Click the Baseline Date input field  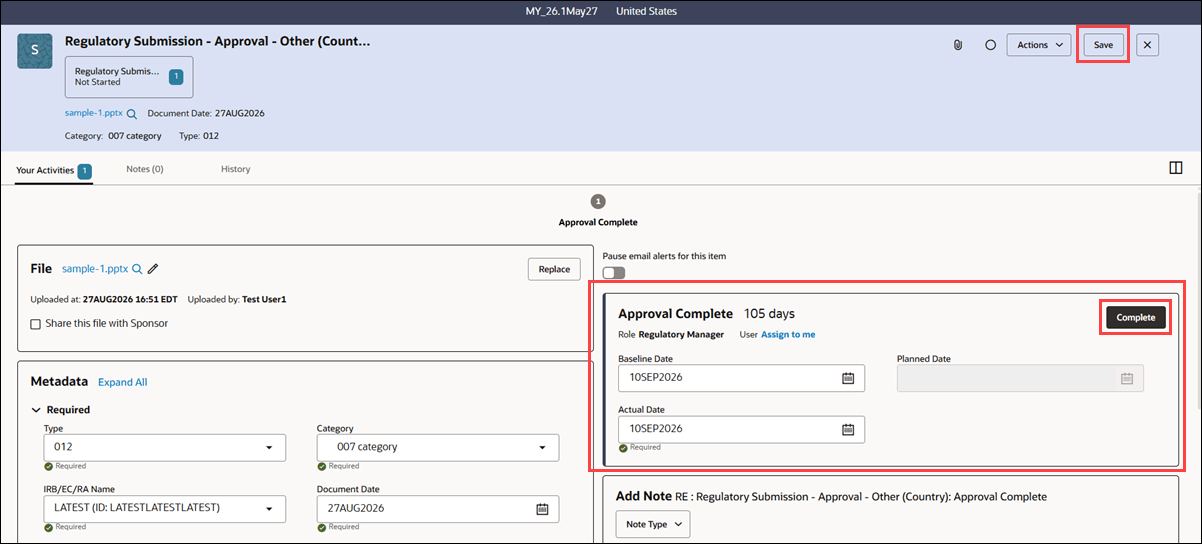741,378
